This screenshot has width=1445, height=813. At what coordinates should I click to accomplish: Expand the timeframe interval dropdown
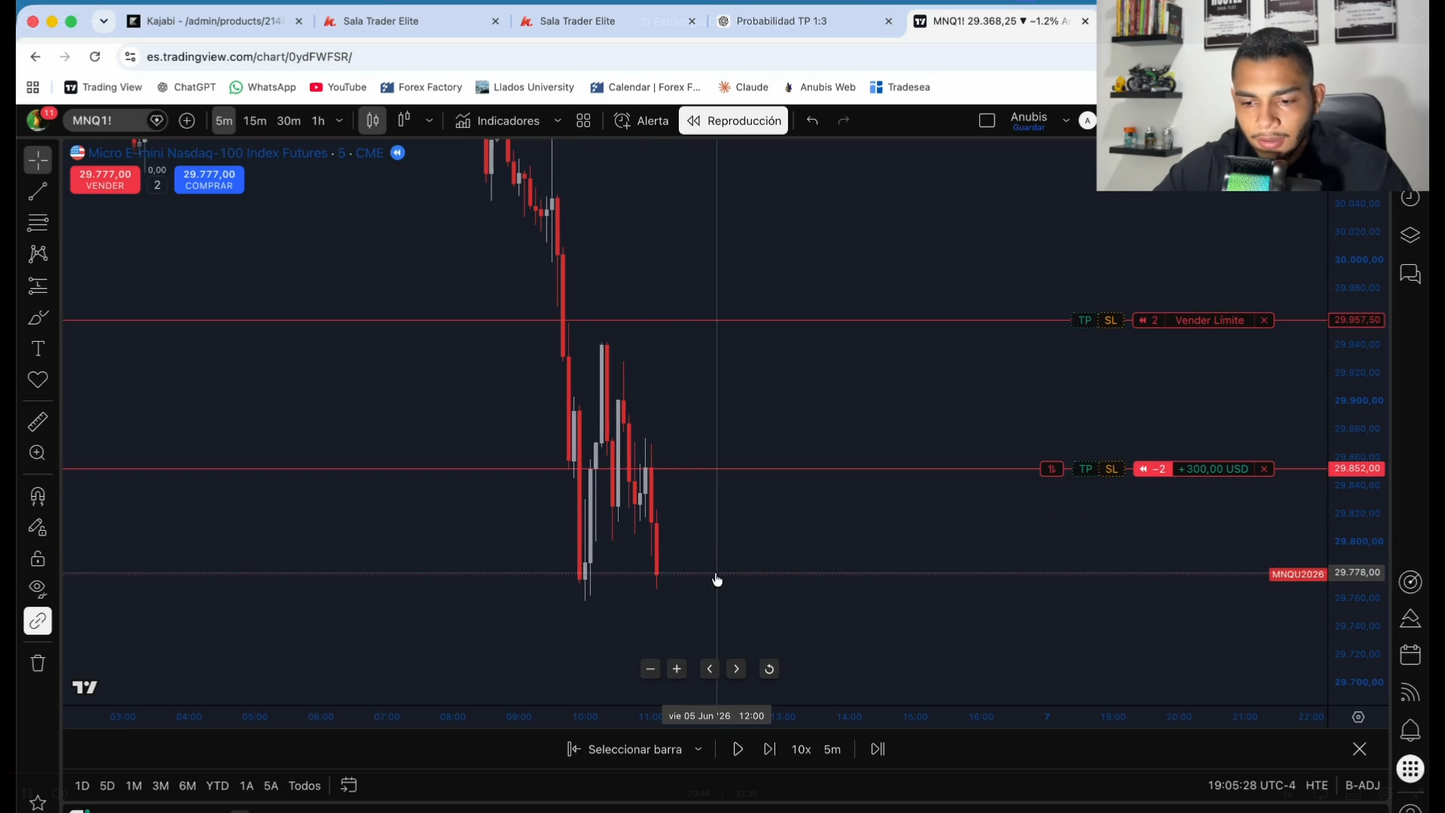click(x=340, y=120)
